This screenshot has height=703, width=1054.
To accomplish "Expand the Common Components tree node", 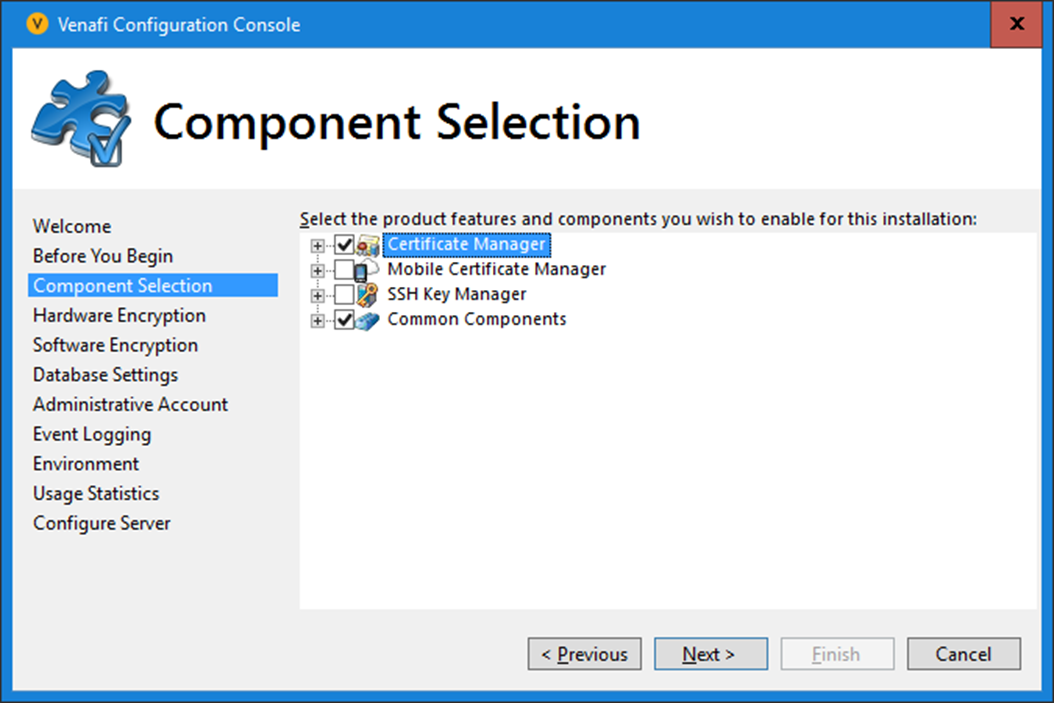I will pyautogui.click(x=318, y=320).
